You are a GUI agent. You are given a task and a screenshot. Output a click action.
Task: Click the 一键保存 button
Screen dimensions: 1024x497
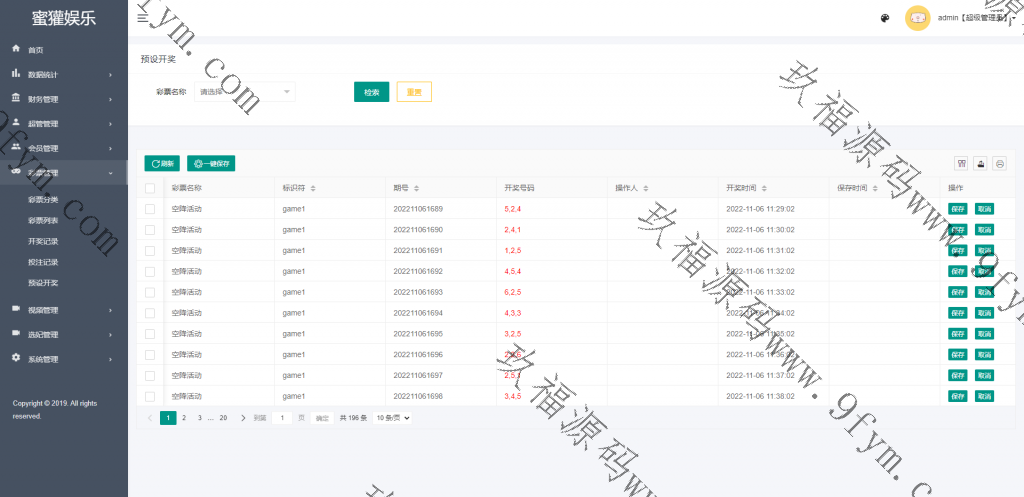point(211,163)
